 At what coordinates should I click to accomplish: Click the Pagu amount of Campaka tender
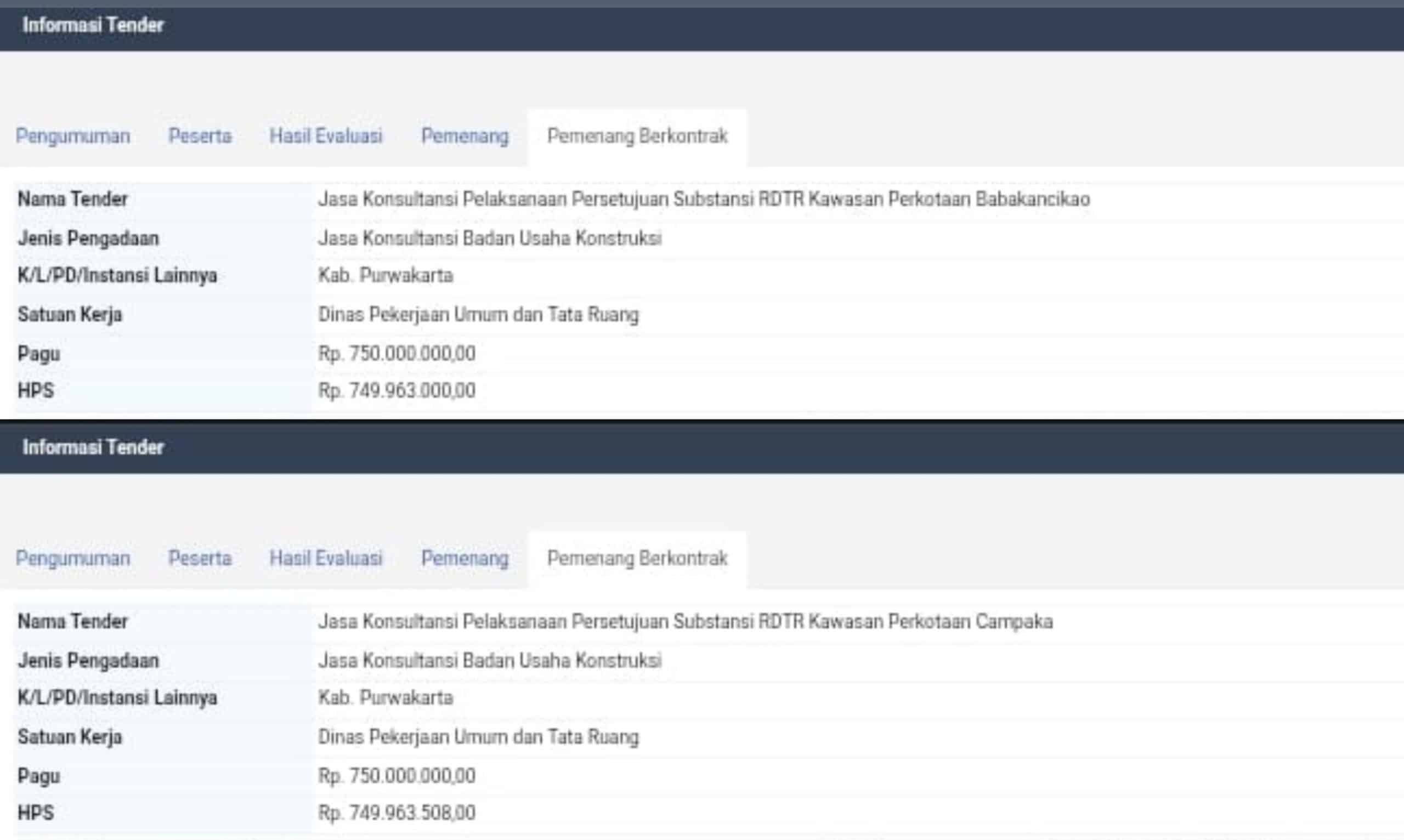(x=397, y=776)
